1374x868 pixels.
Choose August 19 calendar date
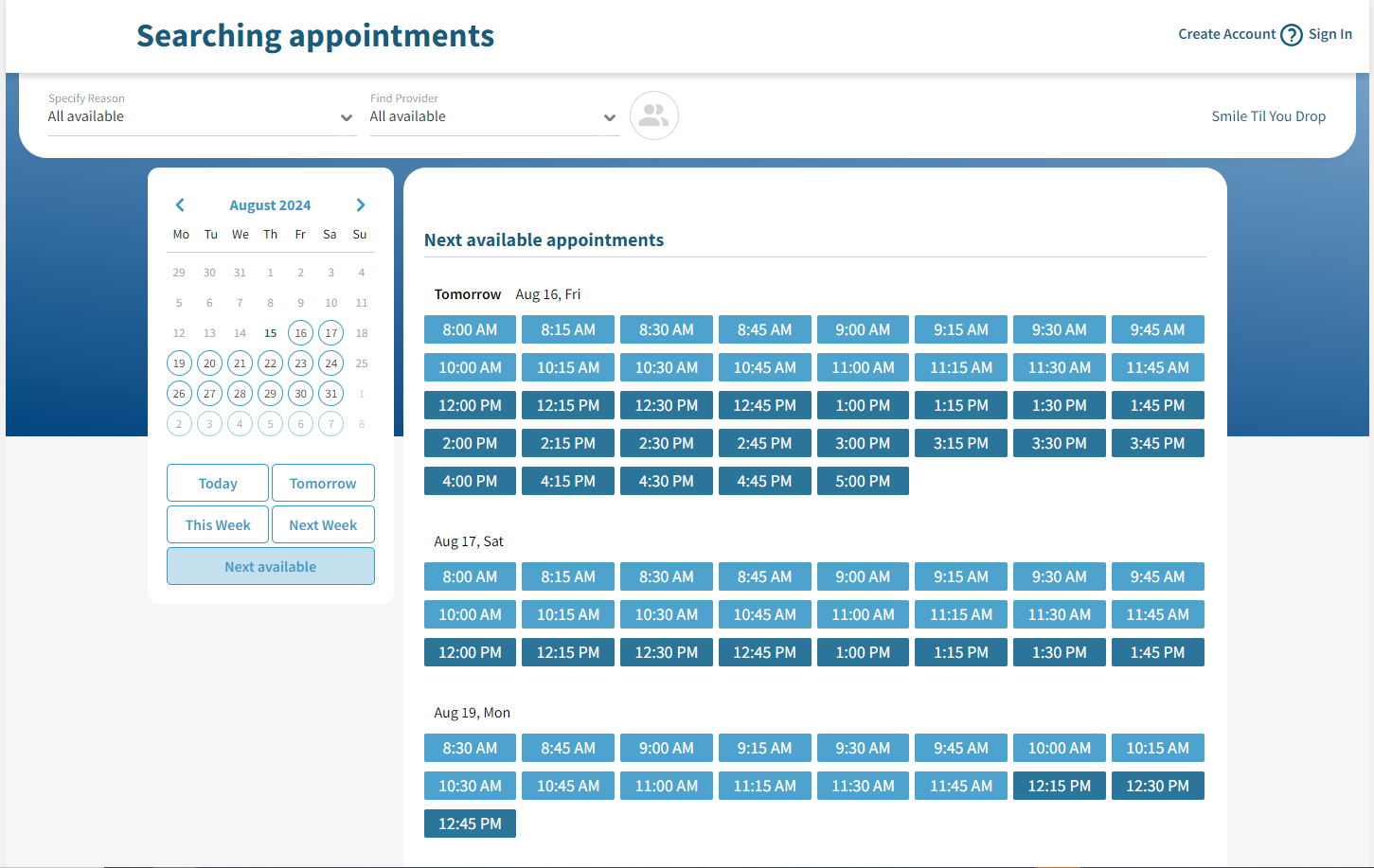tap(179, 363)
